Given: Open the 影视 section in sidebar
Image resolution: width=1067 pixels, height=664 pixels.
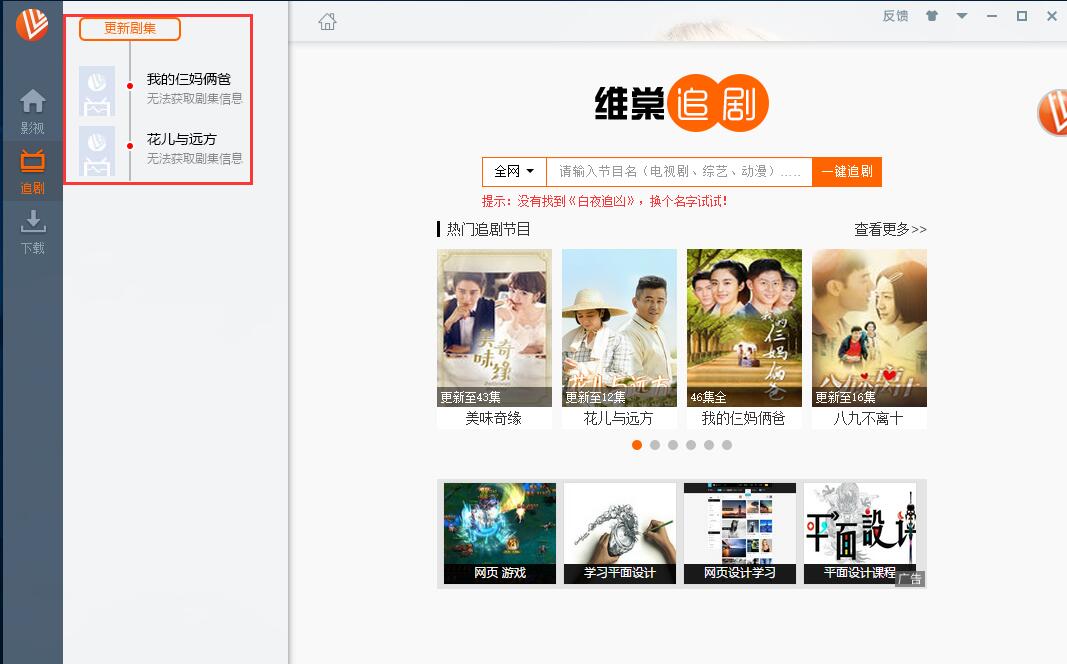Looking at the screenshot, I should (32, 111).
